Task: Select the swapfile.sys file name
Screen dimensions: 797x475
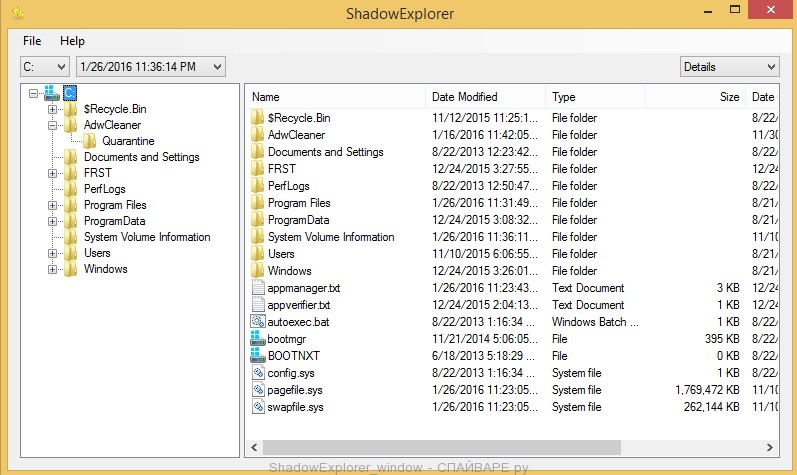Action: pos(295,407)
